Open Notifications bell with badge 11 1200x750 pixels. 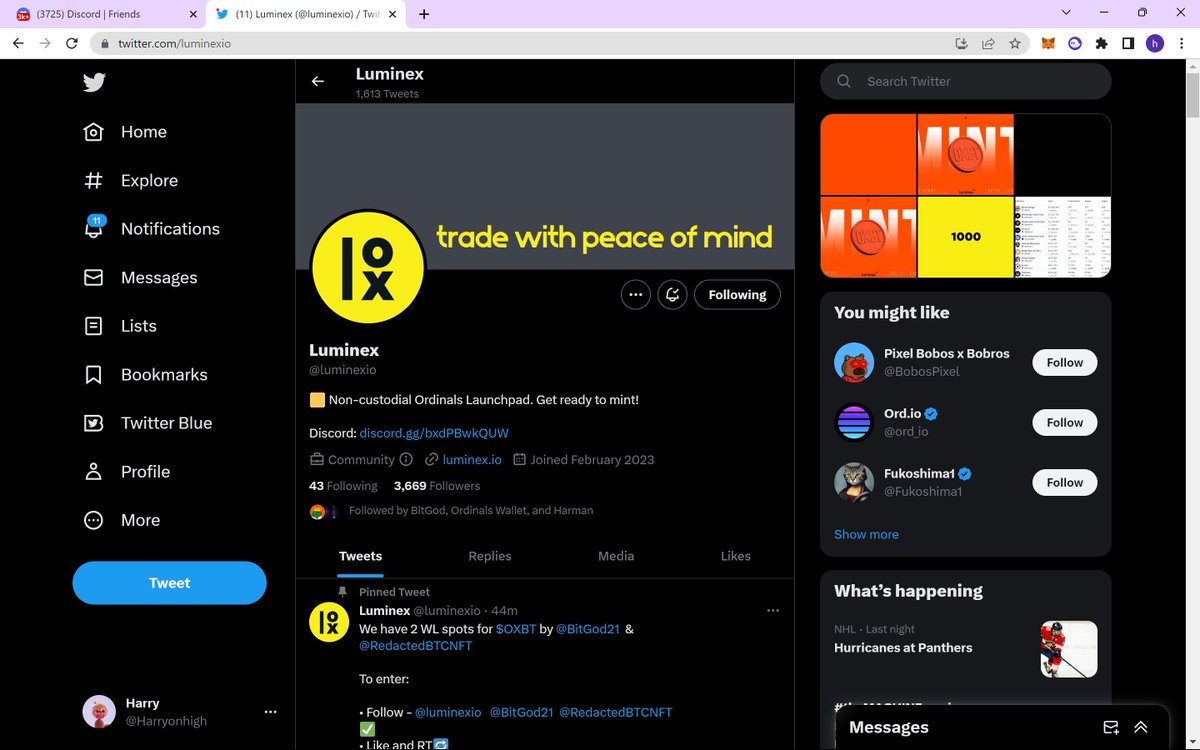pyautogui.click(x=94, y=228)
